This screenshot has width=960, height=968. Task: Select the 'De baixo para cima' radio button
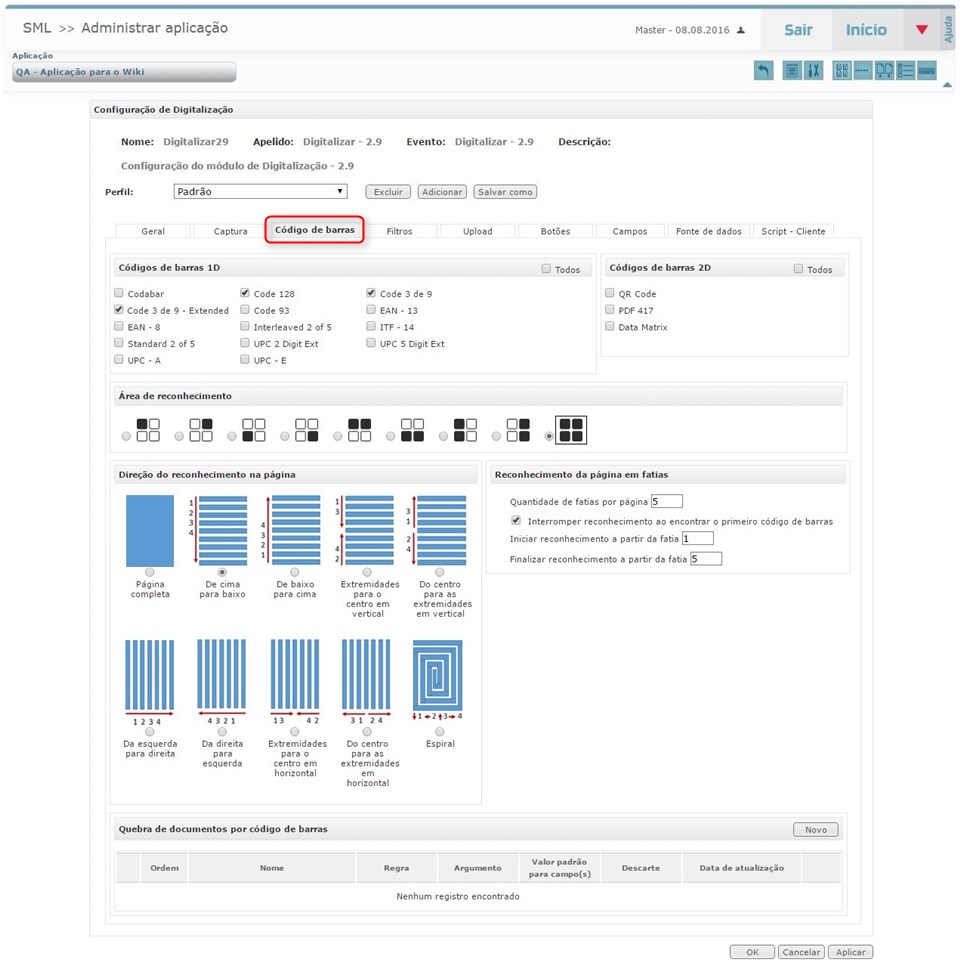295,572
